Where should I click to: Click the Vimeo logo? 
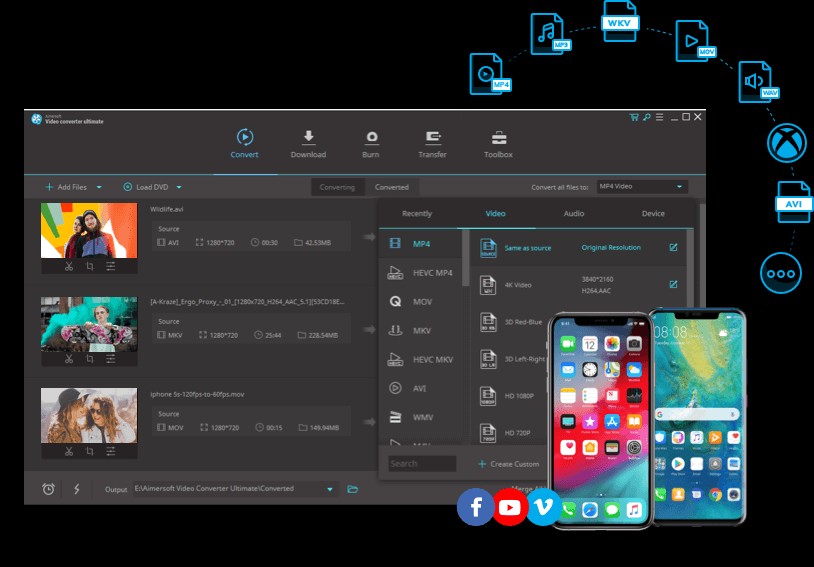544,507
